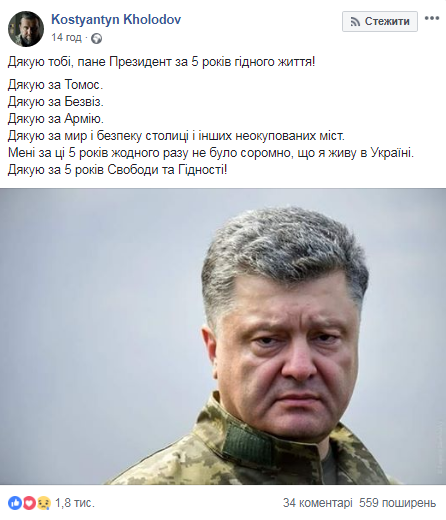446x520 pixels.
Task: Click the line 'Дякую за Безвіз.'
Action: (x=56, y=102)
